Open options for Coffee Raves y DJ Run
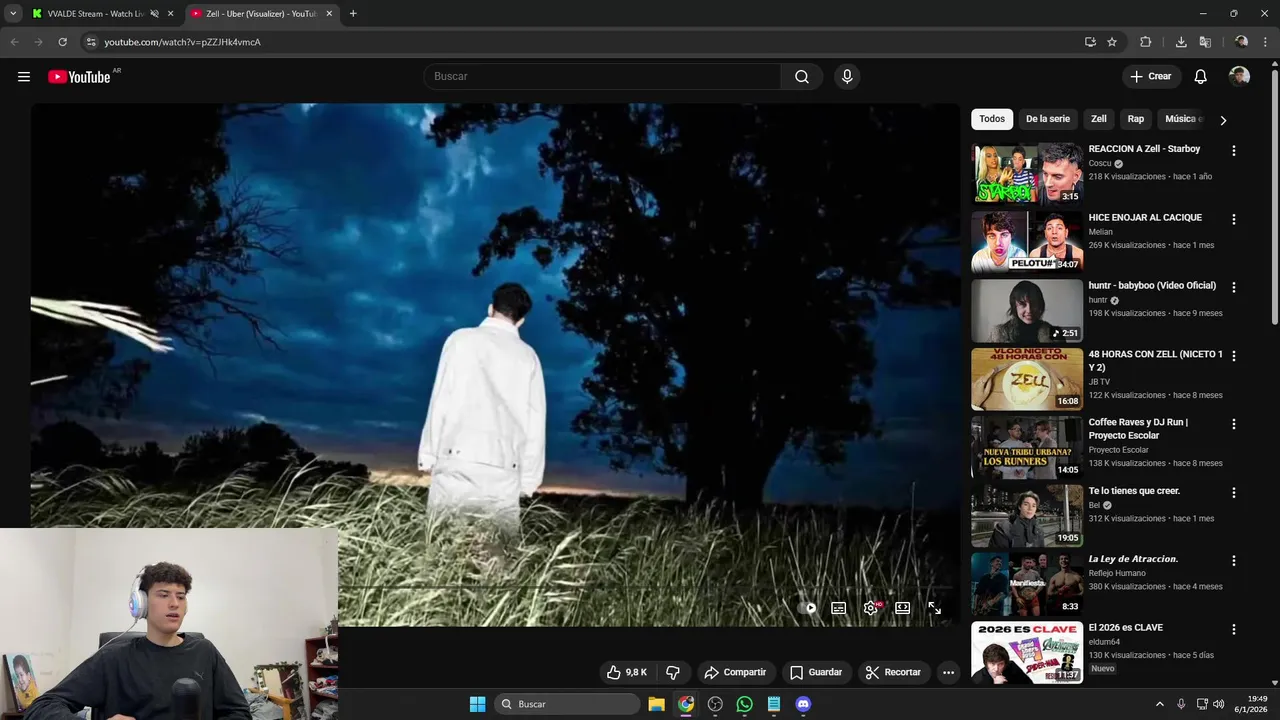 coord(1233,424)
